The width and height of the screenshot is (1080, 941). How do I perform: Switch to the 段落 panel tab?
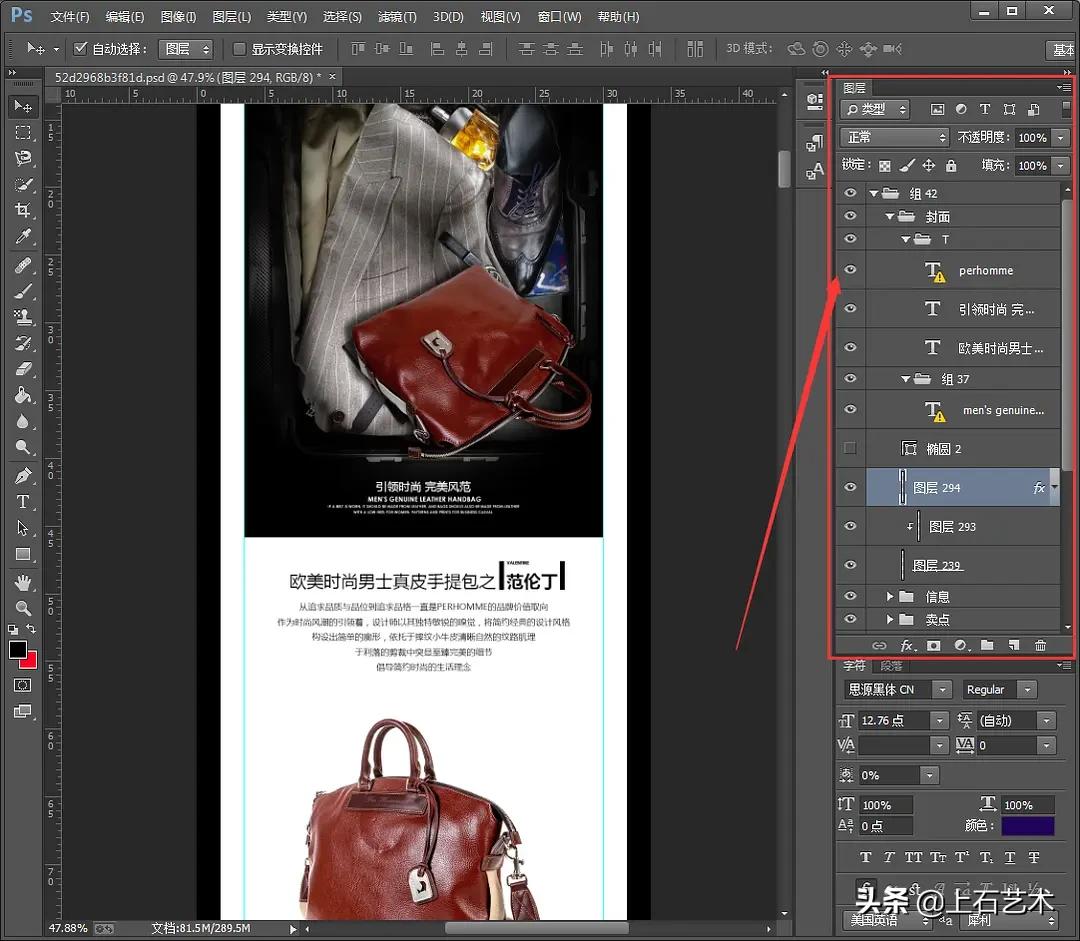click(x=891, y=665)
